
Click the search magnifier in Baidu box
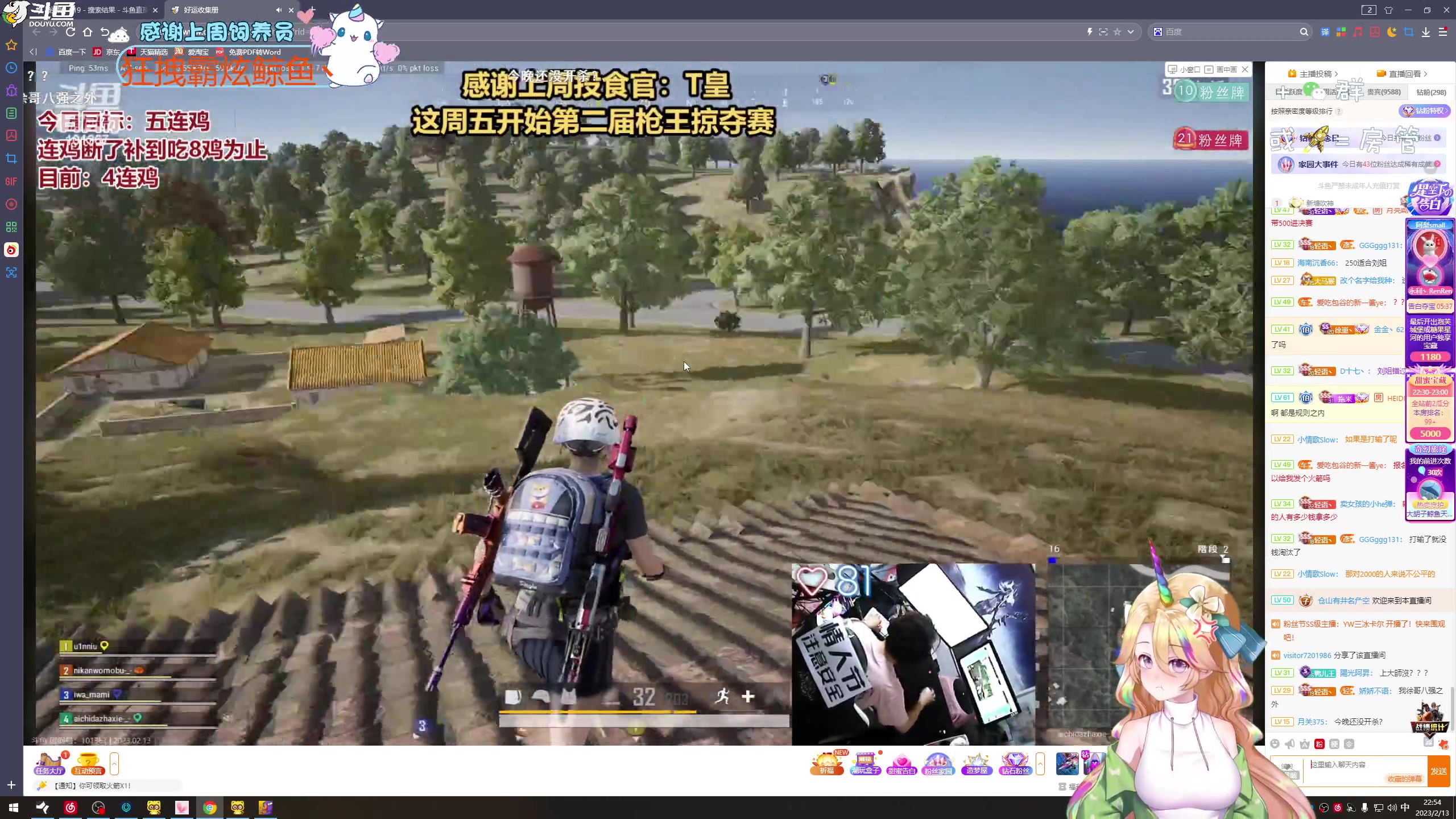coord(1304,32)
